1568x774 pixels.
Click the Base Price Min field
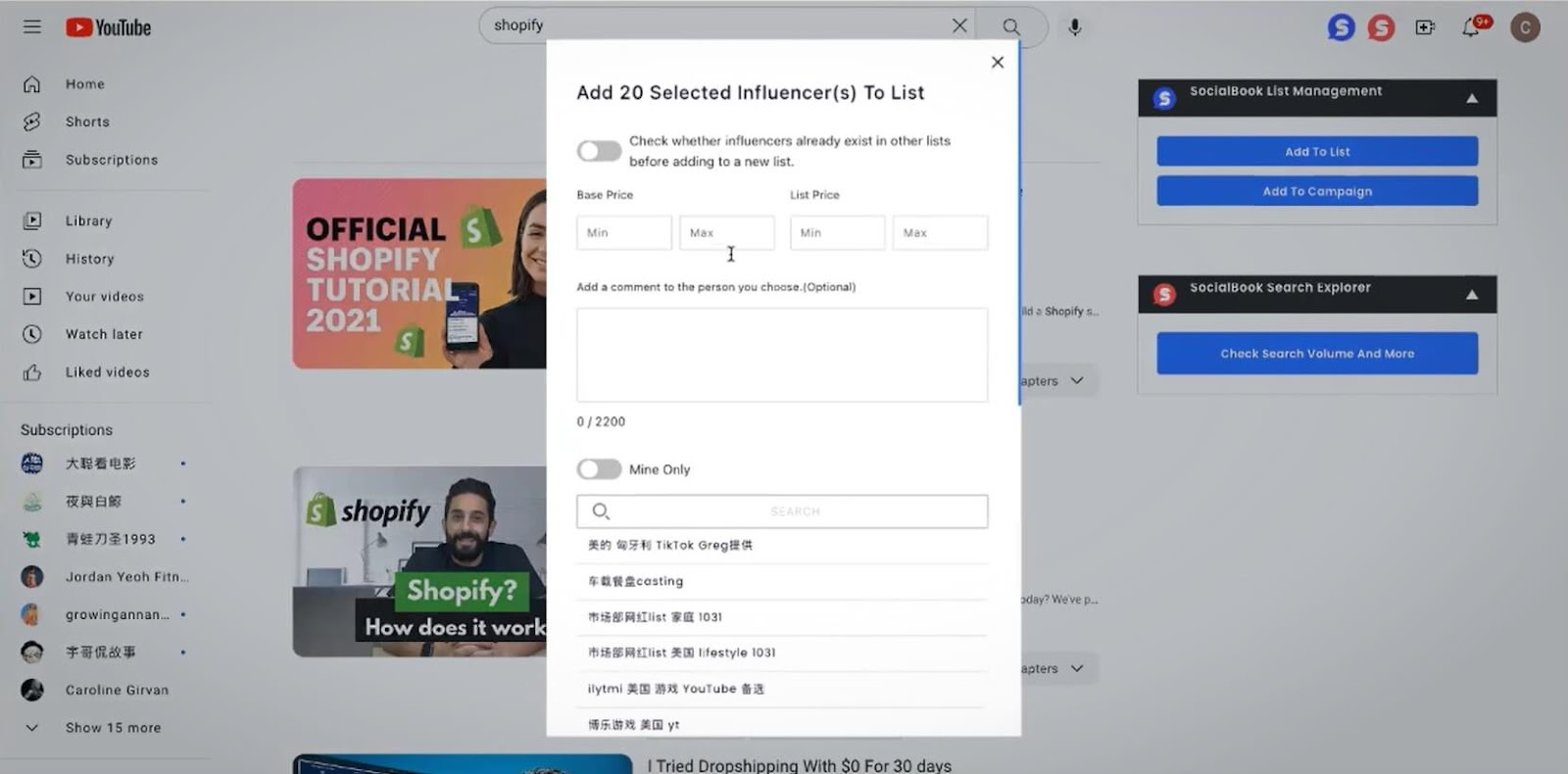624,233
